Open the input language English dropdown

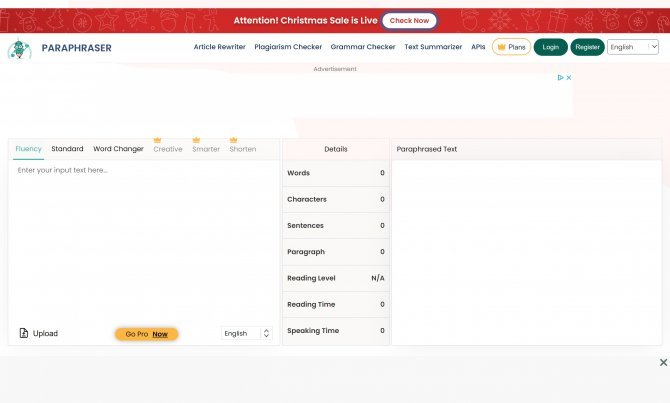(x=247, y=333)
